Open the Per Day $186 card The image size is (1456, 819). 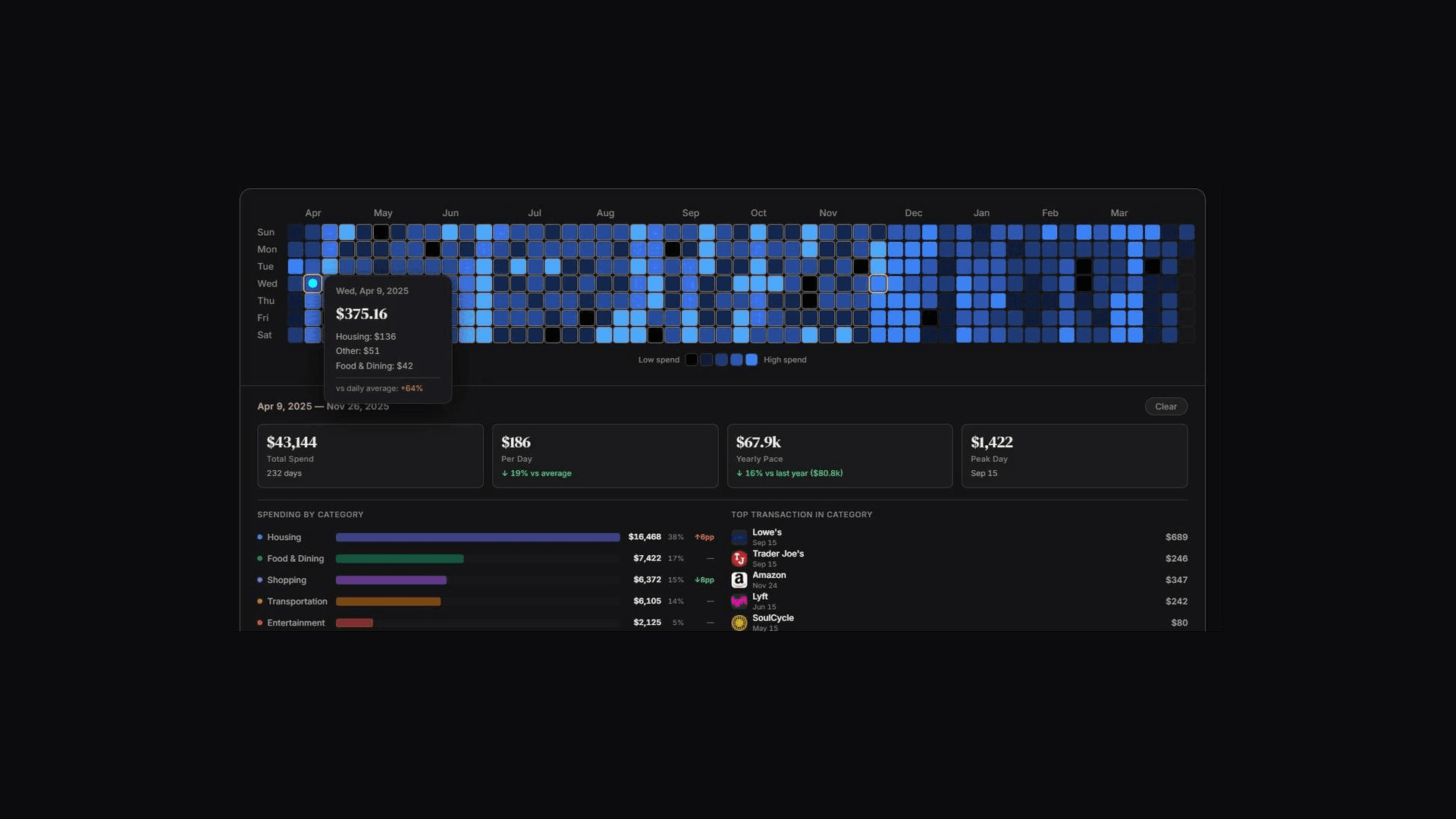(604, 456)
